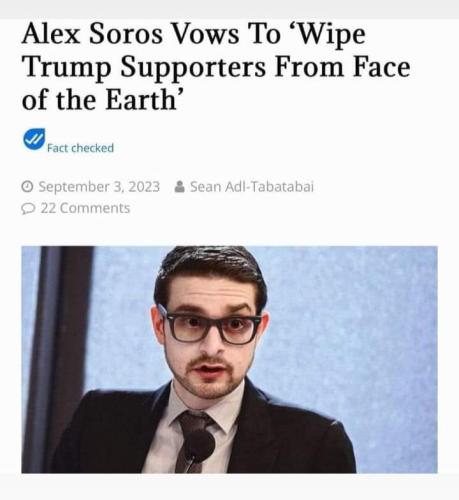This screenshot has height=500, width=459.
Task: Click the gray bar above the headline
Action: 229,9
